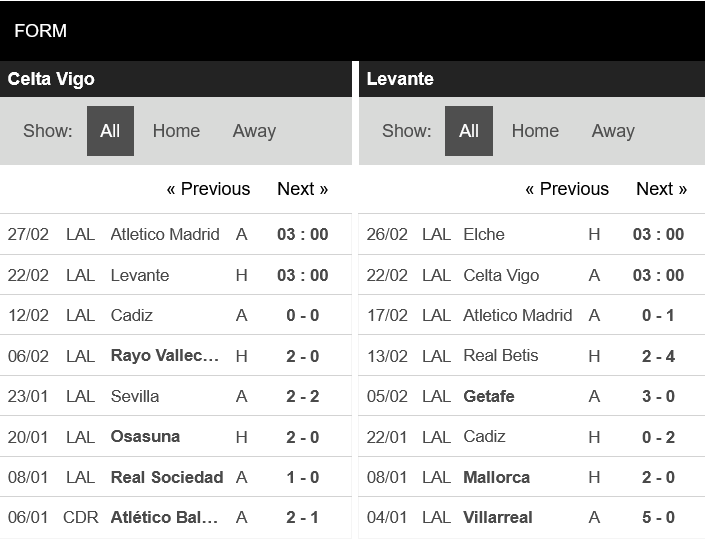Image resolution: width=705 pixels, height=547 pixels.
Task: Show Levante Home matches only
Action: click(535, 131)
